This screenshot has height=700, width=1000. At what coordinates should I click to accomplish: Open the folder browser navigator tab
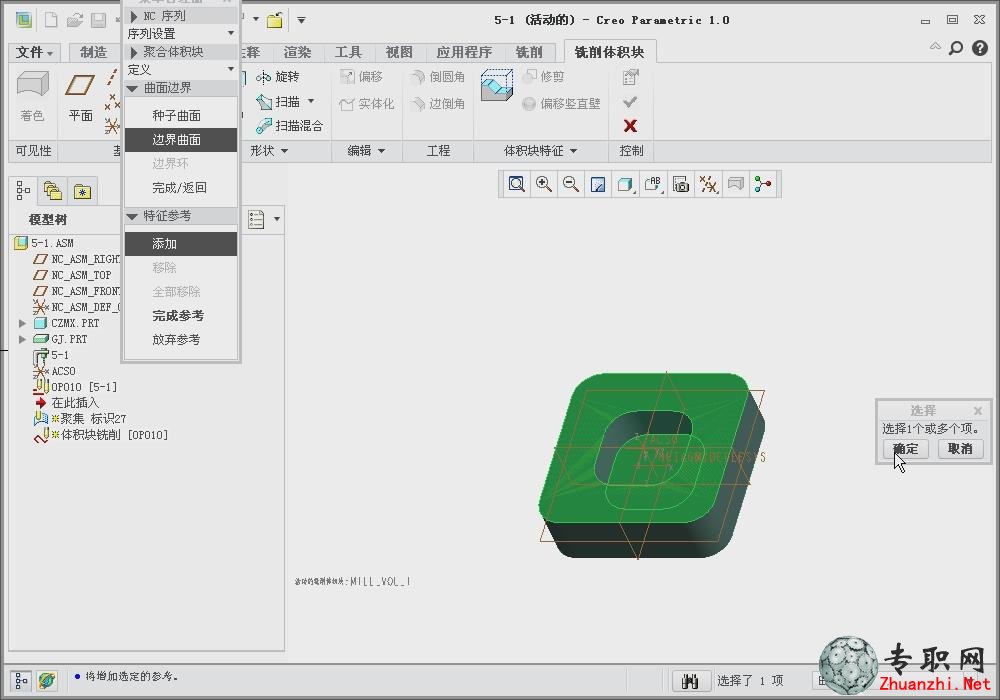(x=53, y=190)
